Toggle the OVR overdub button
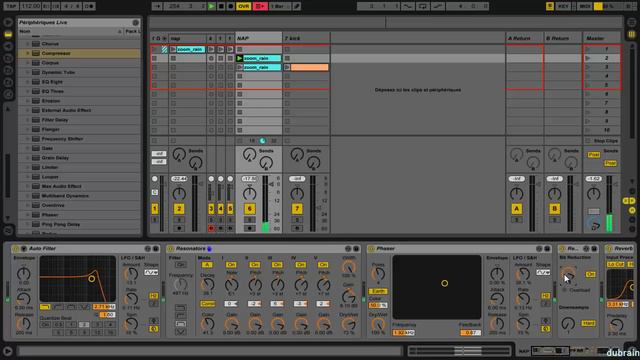This screenshot has height=360, width=640. click(243, 6)
